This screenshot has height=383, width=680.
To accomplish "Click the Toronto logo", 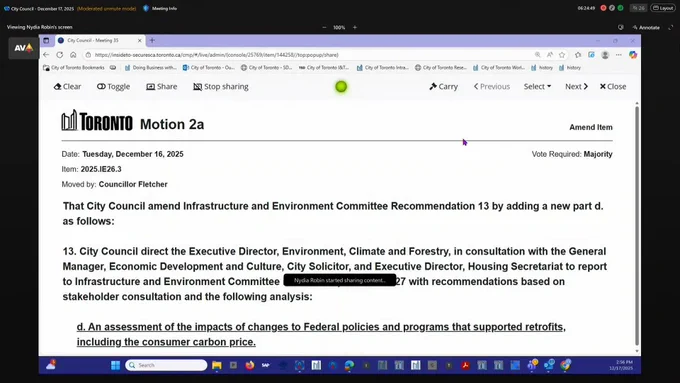I will pos(97,121).
